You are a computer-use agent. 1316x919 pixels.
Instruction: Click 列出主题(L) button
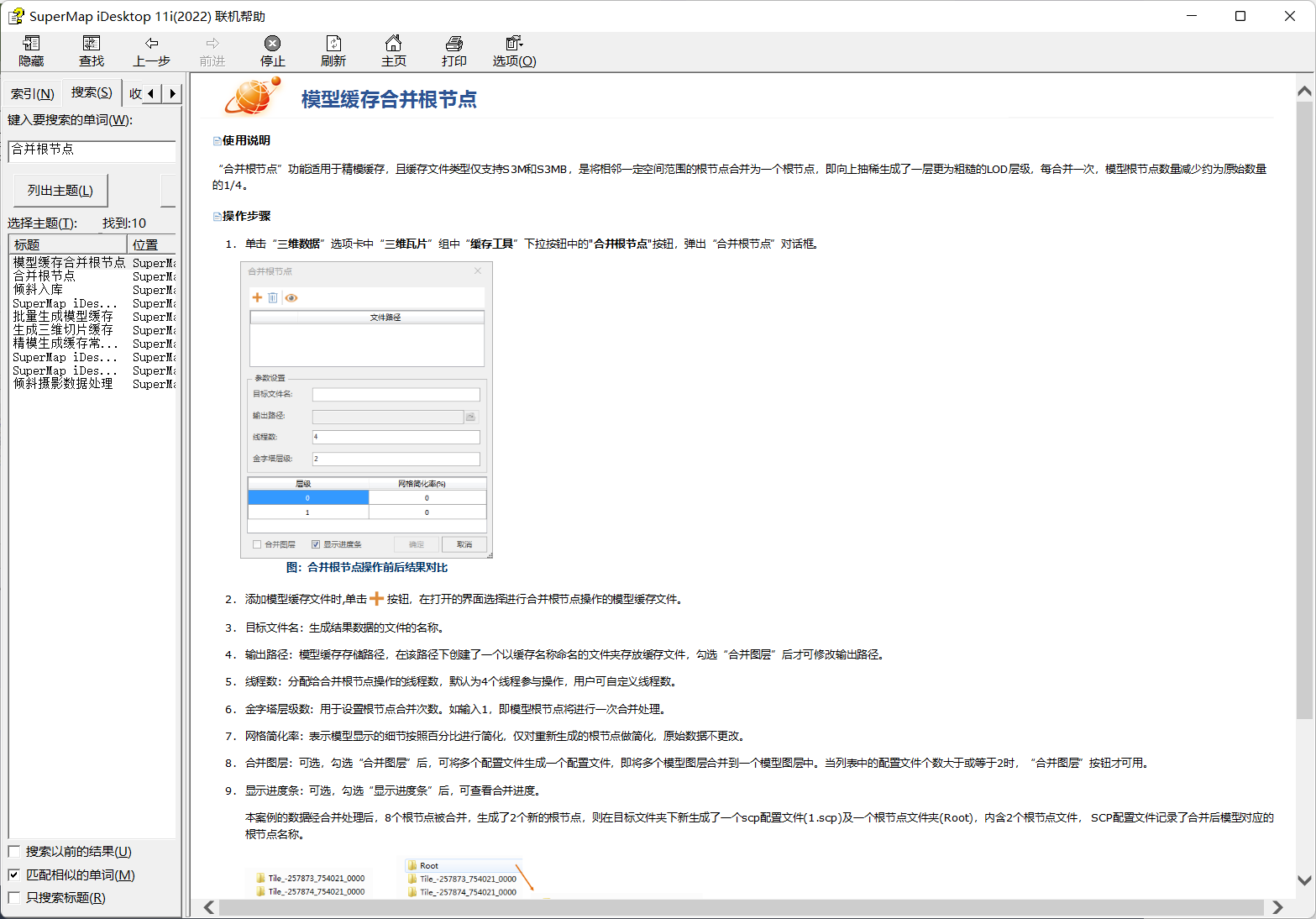point(60,191)
